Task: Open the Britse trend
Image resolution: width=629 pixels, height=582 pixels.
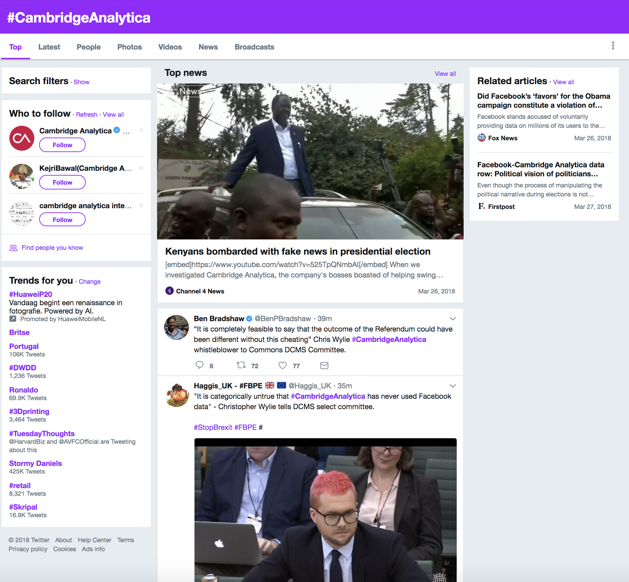Action: [x=19, y=332]
